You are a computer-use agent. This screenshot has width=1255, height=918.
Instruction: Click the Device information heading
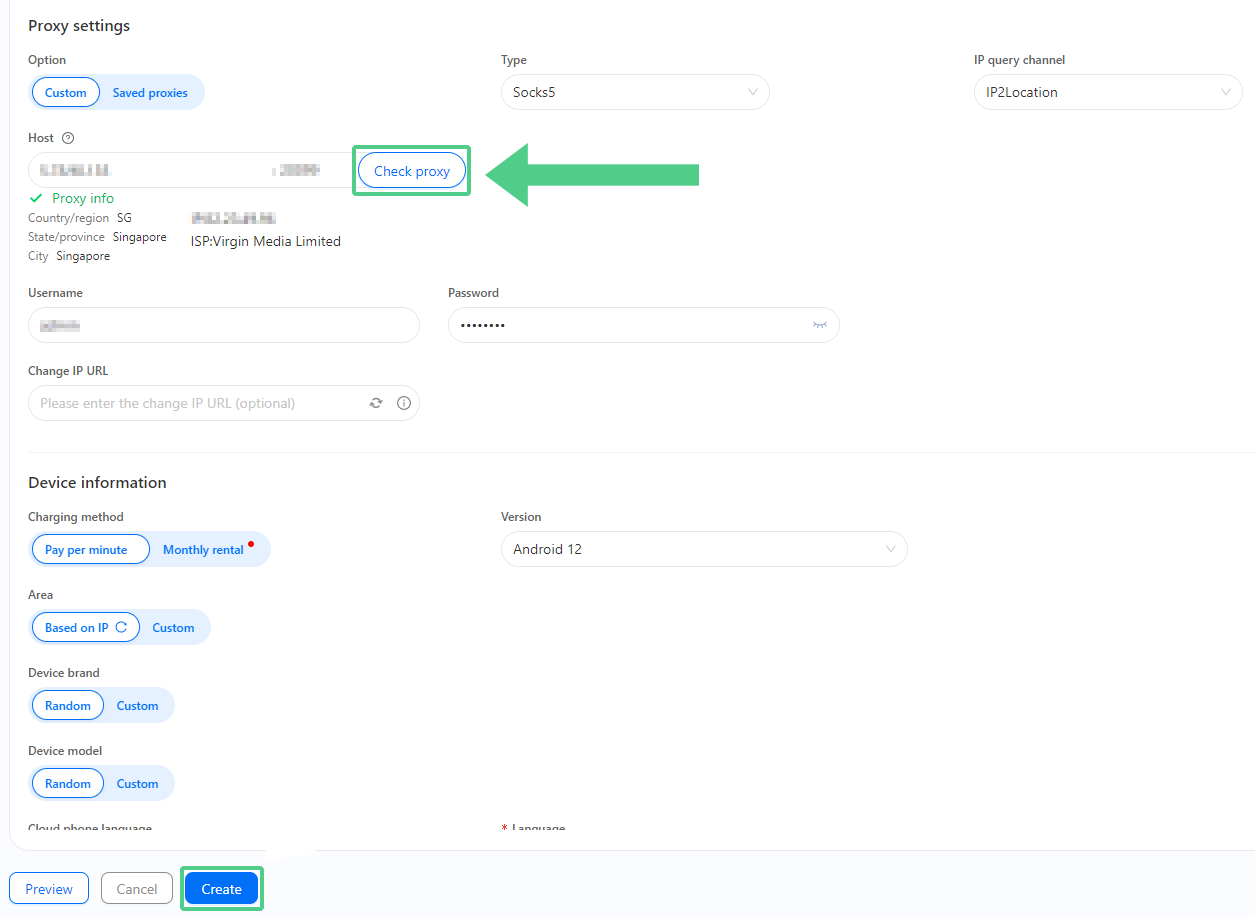(x=97, y=482)
